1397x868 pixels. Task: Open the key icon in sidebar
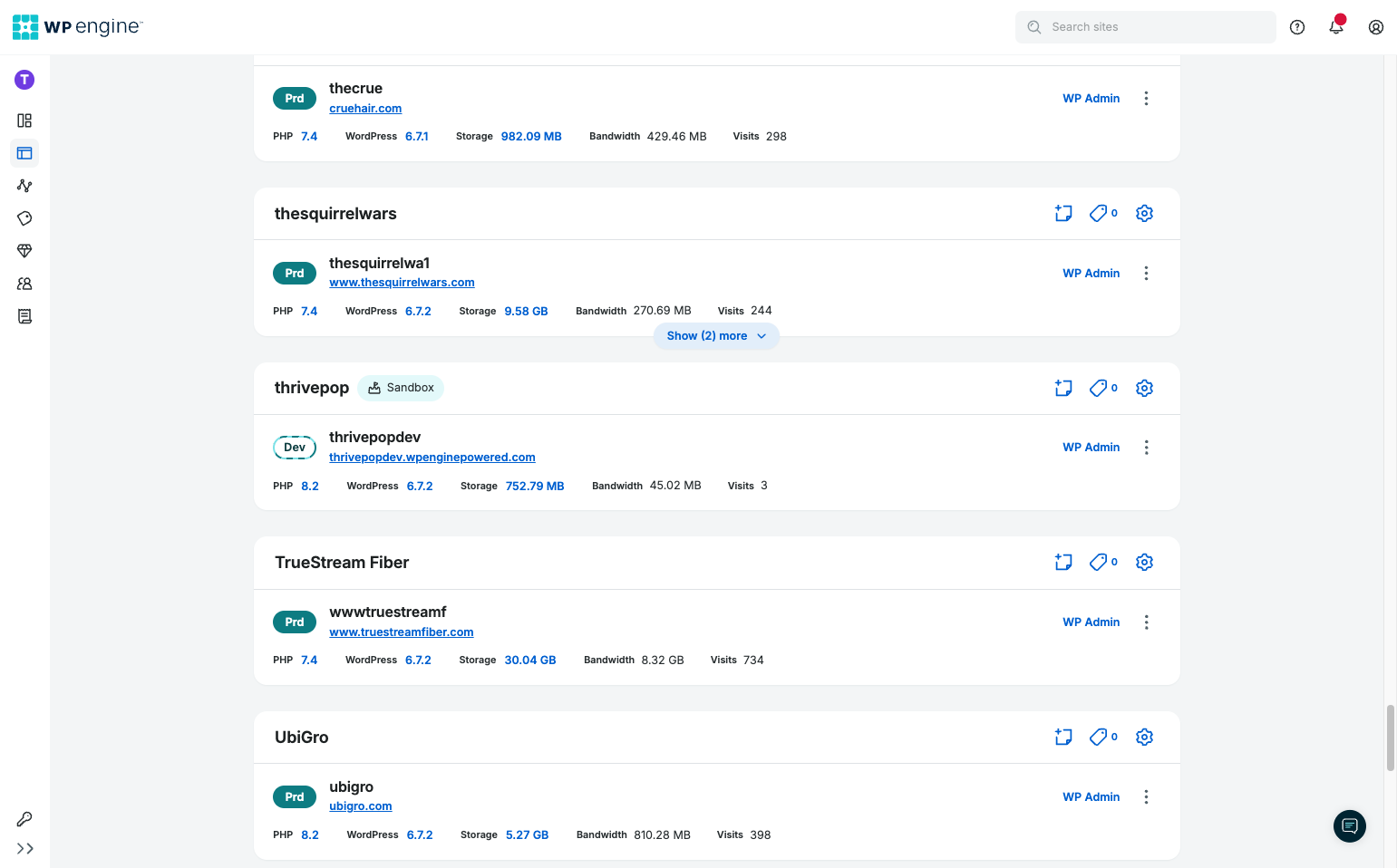coord(24,819)
